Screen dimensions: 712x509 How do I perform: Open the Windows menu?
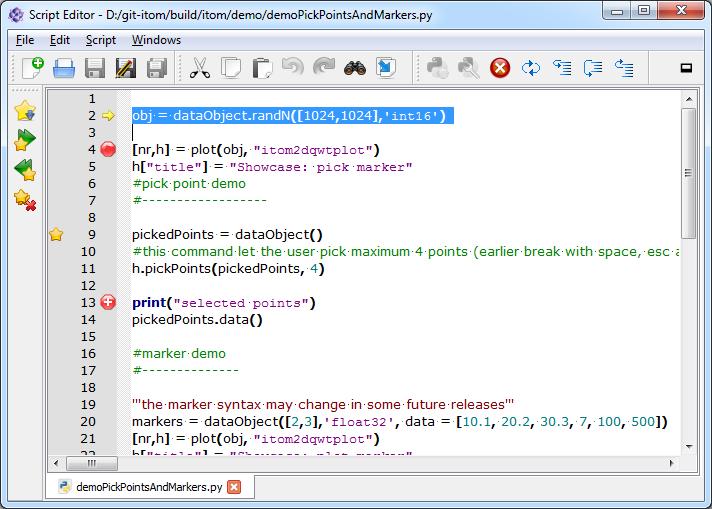coord(156,40)
